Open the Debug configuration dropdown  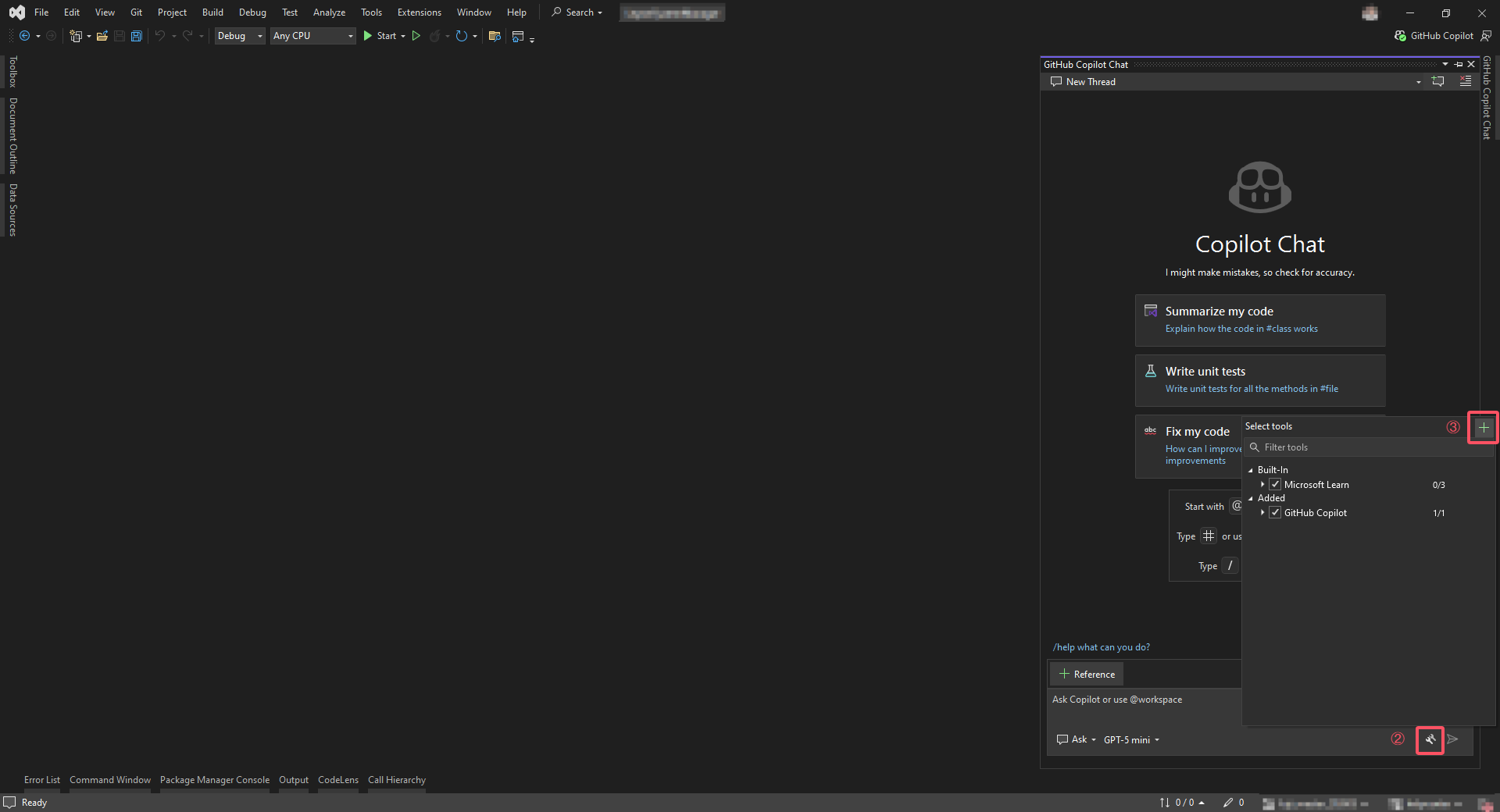point(240,36)
